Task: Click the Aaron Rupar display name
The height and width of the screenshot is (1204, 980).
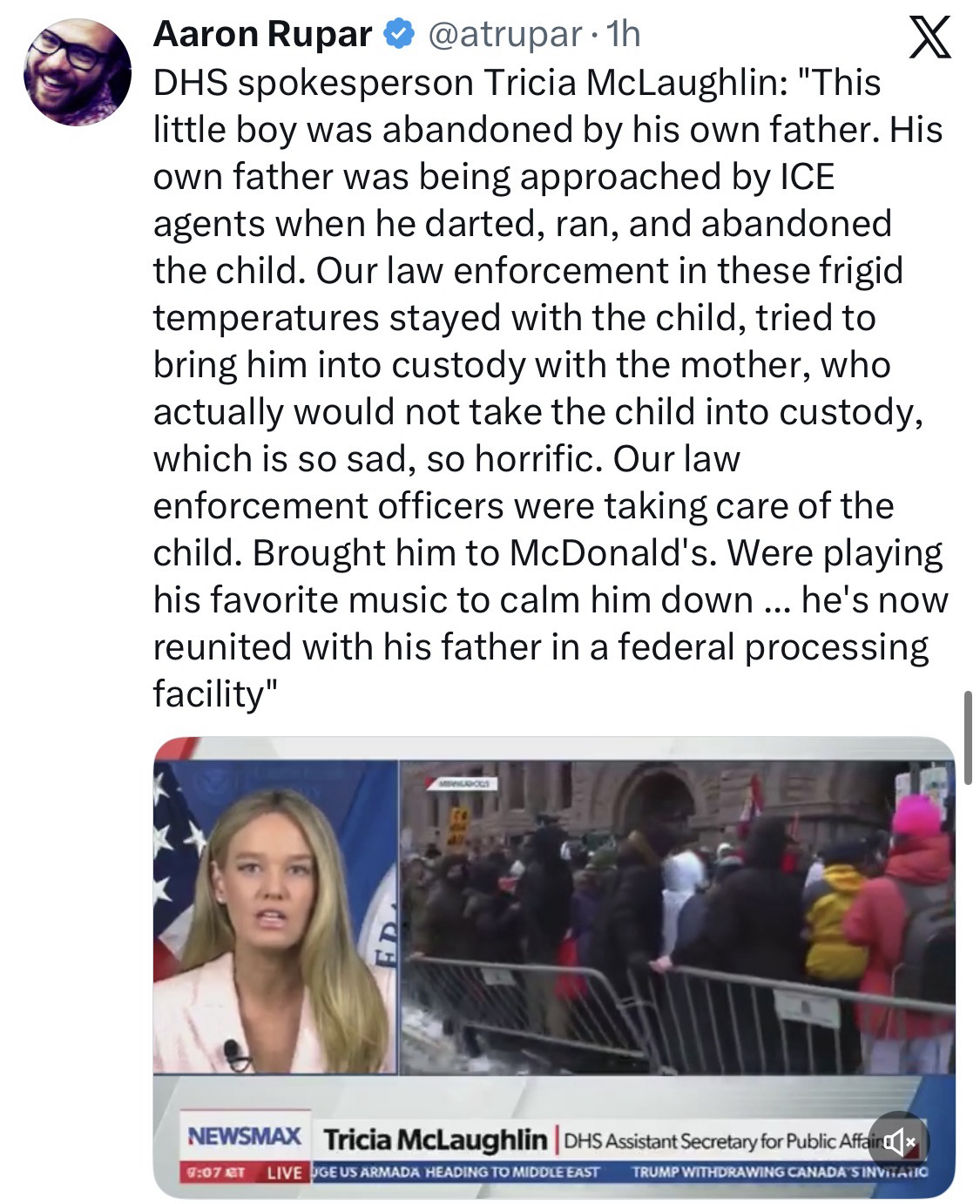Action: pyautogui.click(x=261, y=35)
